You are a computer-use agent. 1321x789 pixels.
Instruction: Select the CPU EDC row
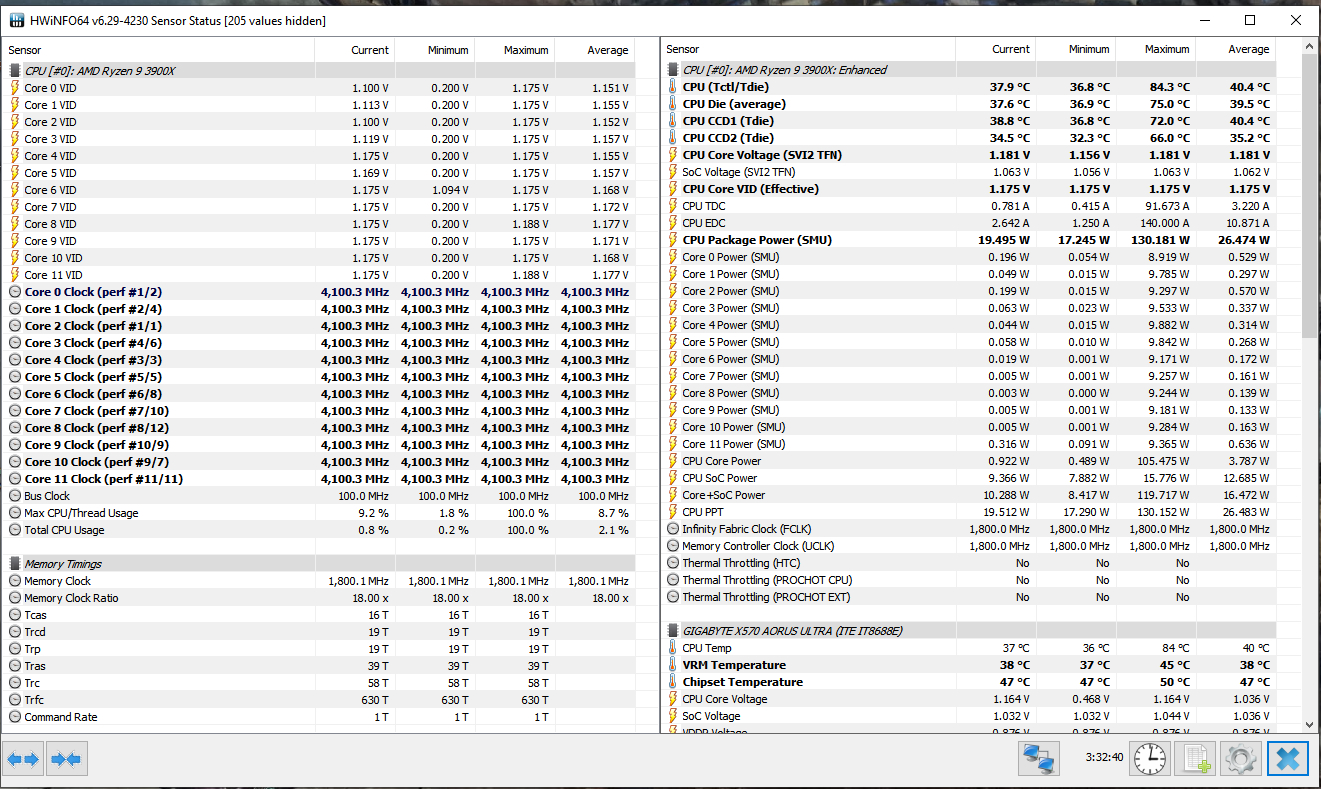pos(969,223)
